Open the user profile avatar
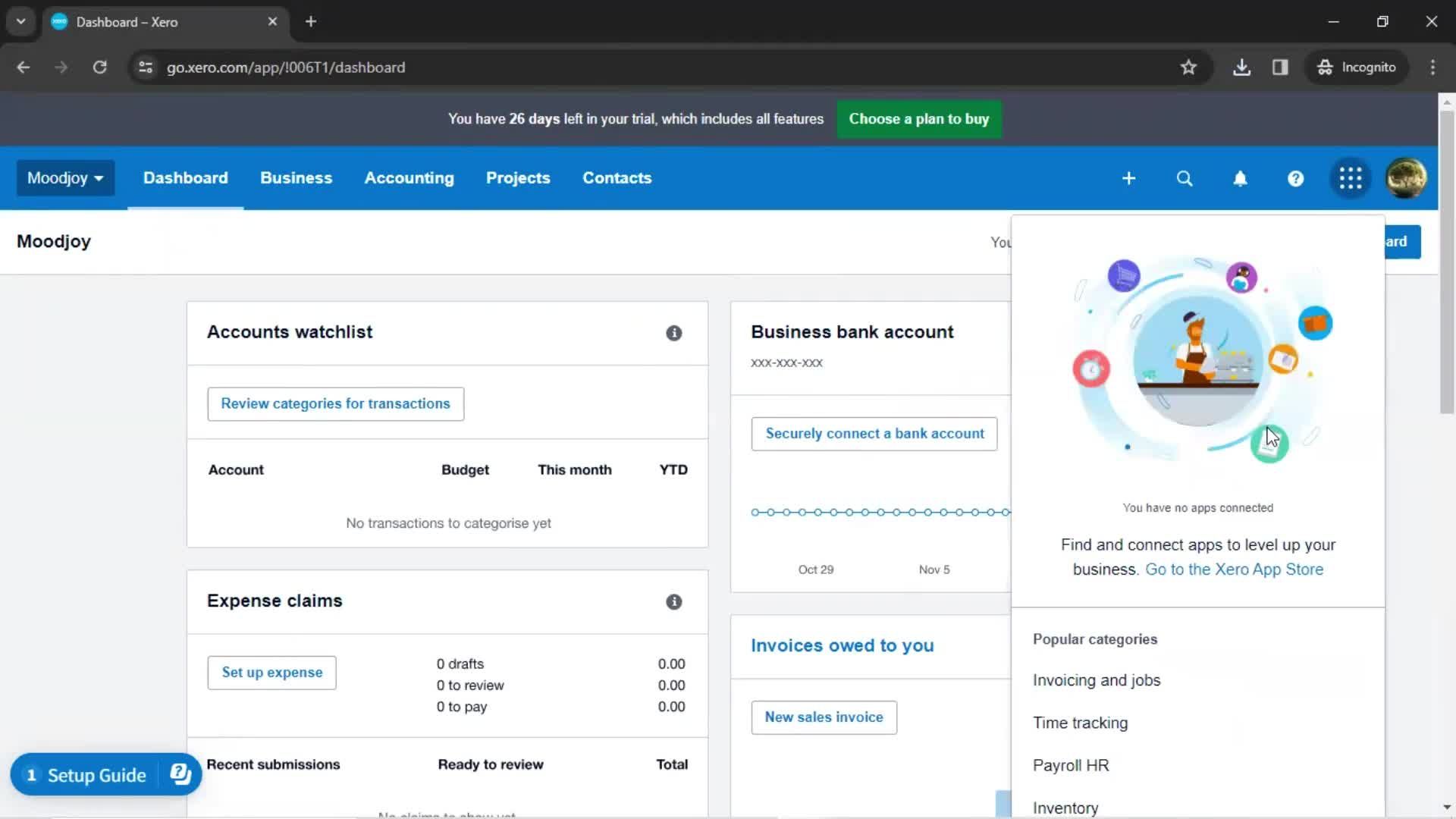 coord(1406,178)
